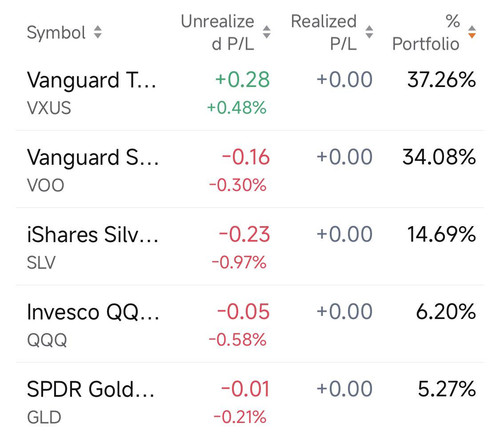Select the VXUS ticker symbol
This screenshot has height=438, width=500.
coord(49,108)
